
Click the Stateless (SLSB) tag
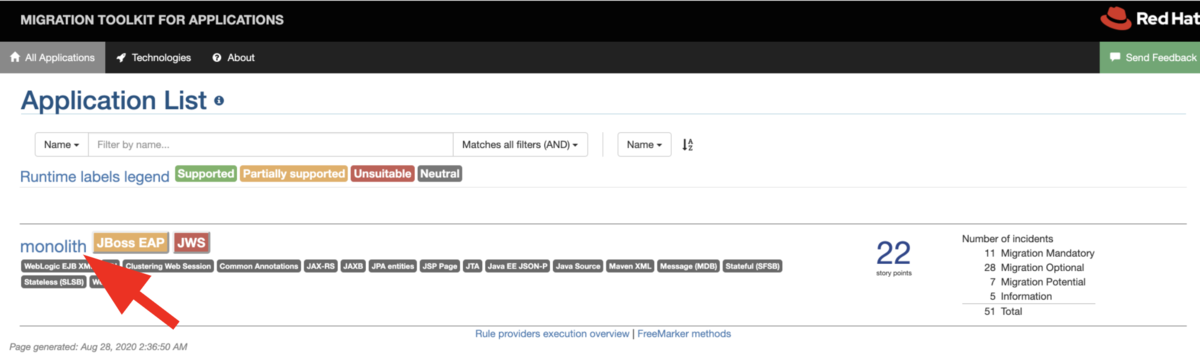coord(54,282)
